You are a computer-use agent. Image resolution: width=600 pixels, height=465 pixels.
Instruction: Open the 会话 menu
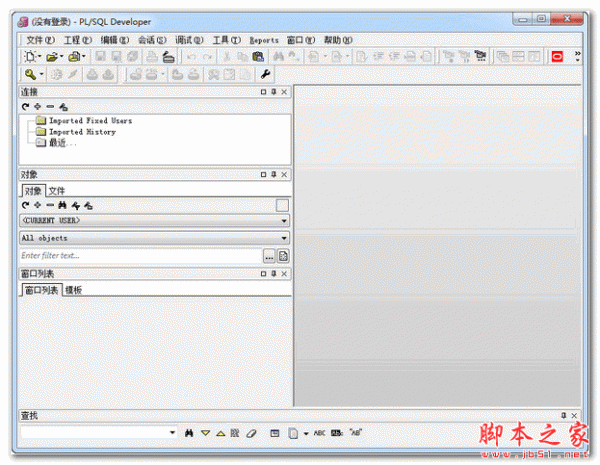click(x=152, y=40)
